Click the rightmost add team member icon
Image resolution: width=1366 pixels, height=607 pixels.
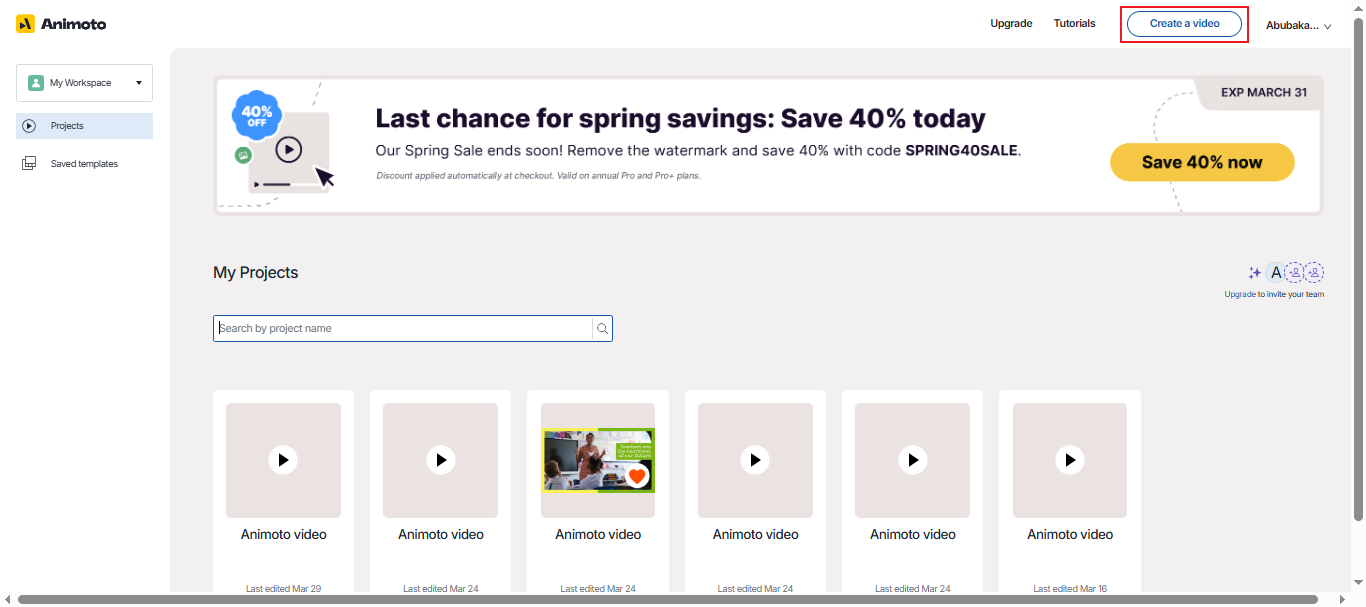[1314, 272]
